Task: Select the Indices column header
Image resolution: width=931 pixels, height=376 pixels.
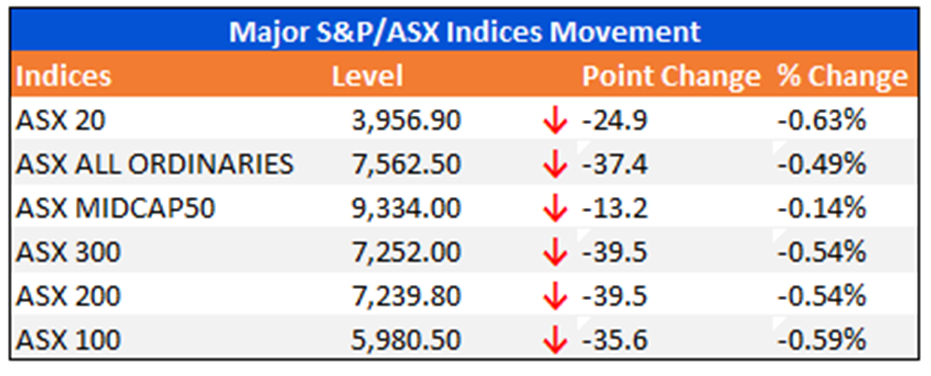Action: 64,77
